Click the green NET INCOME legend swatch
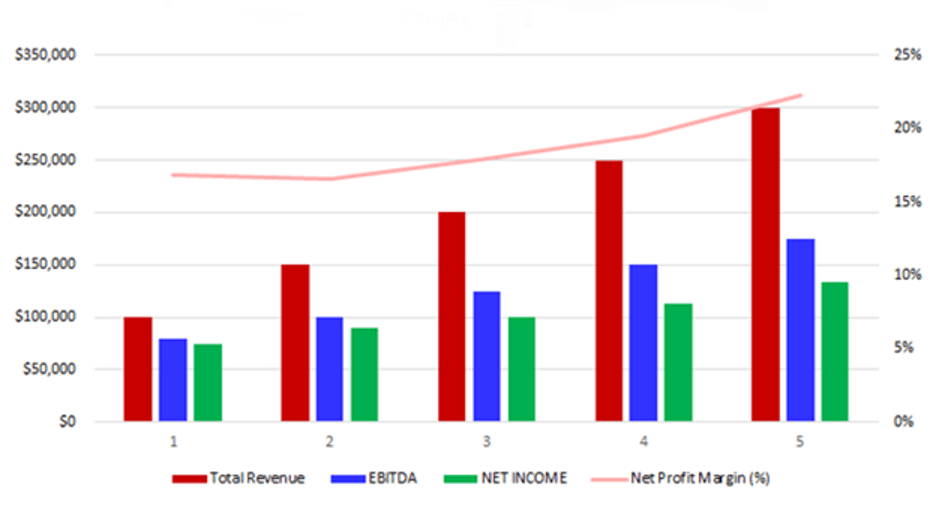936x508 pixels. [461, 479]
